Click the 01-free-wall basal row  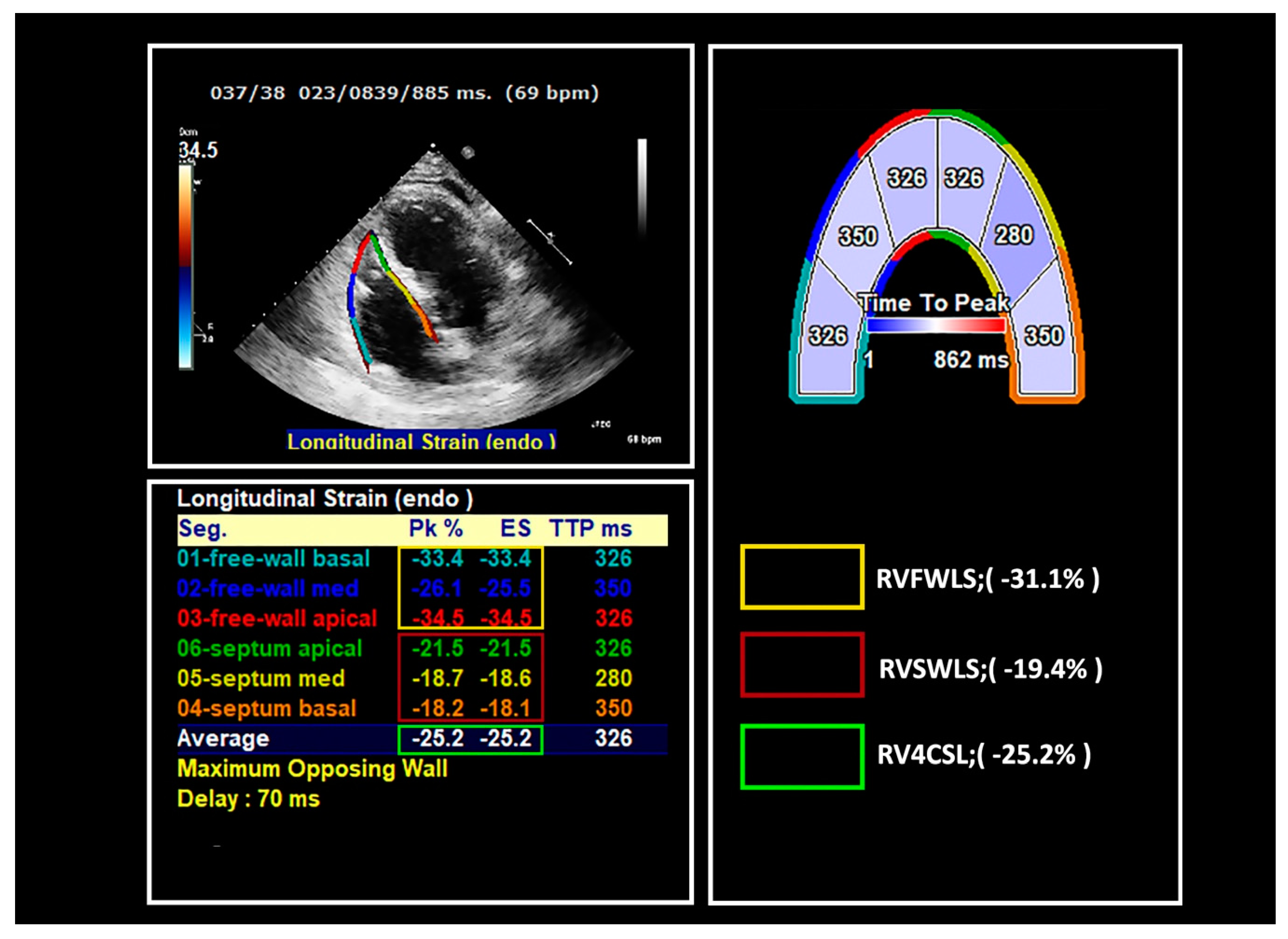point(273,559)
